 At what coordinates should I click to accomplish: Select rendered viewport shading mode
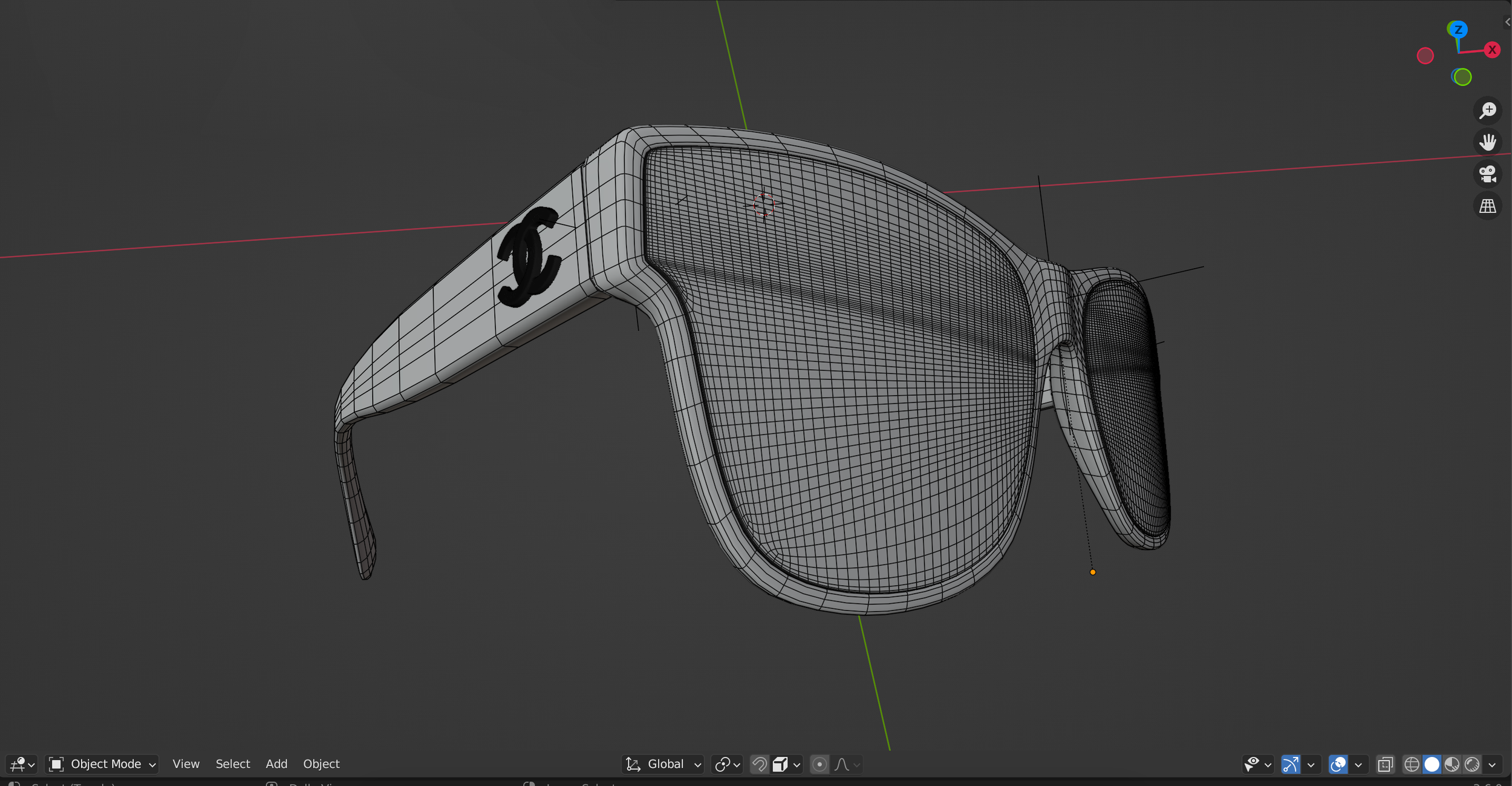pos(1471,764)
